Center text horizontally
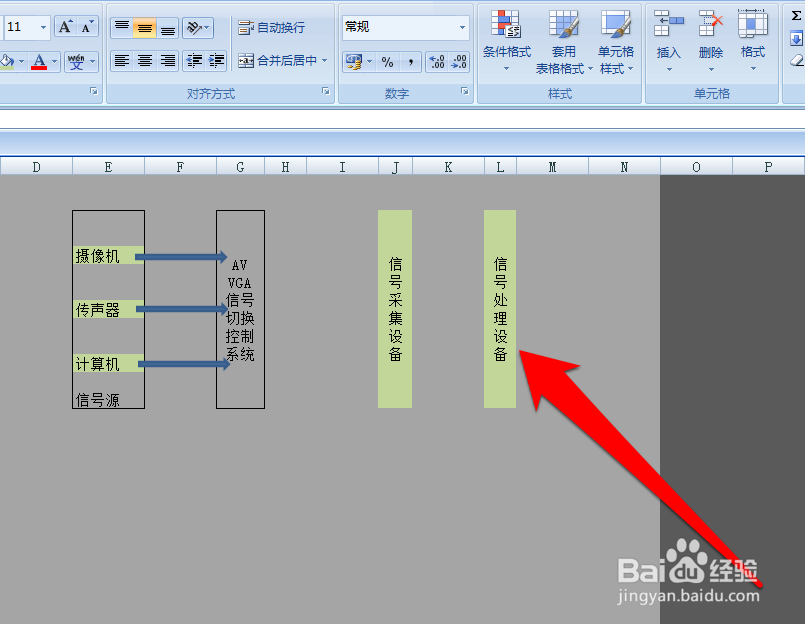805x624 pixels. (145, 61)
